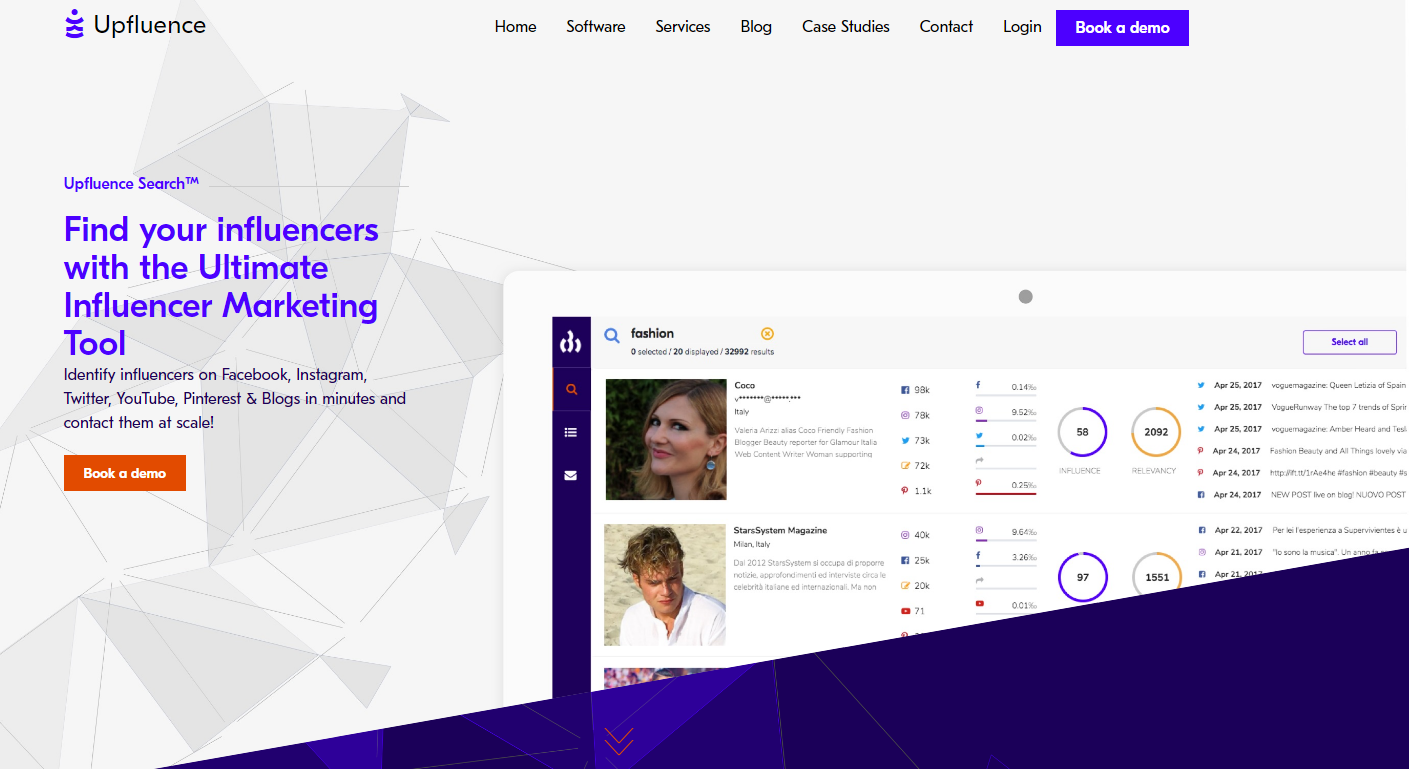Click into the fashion search field
1409x769 pixels.
pos(690,334)
